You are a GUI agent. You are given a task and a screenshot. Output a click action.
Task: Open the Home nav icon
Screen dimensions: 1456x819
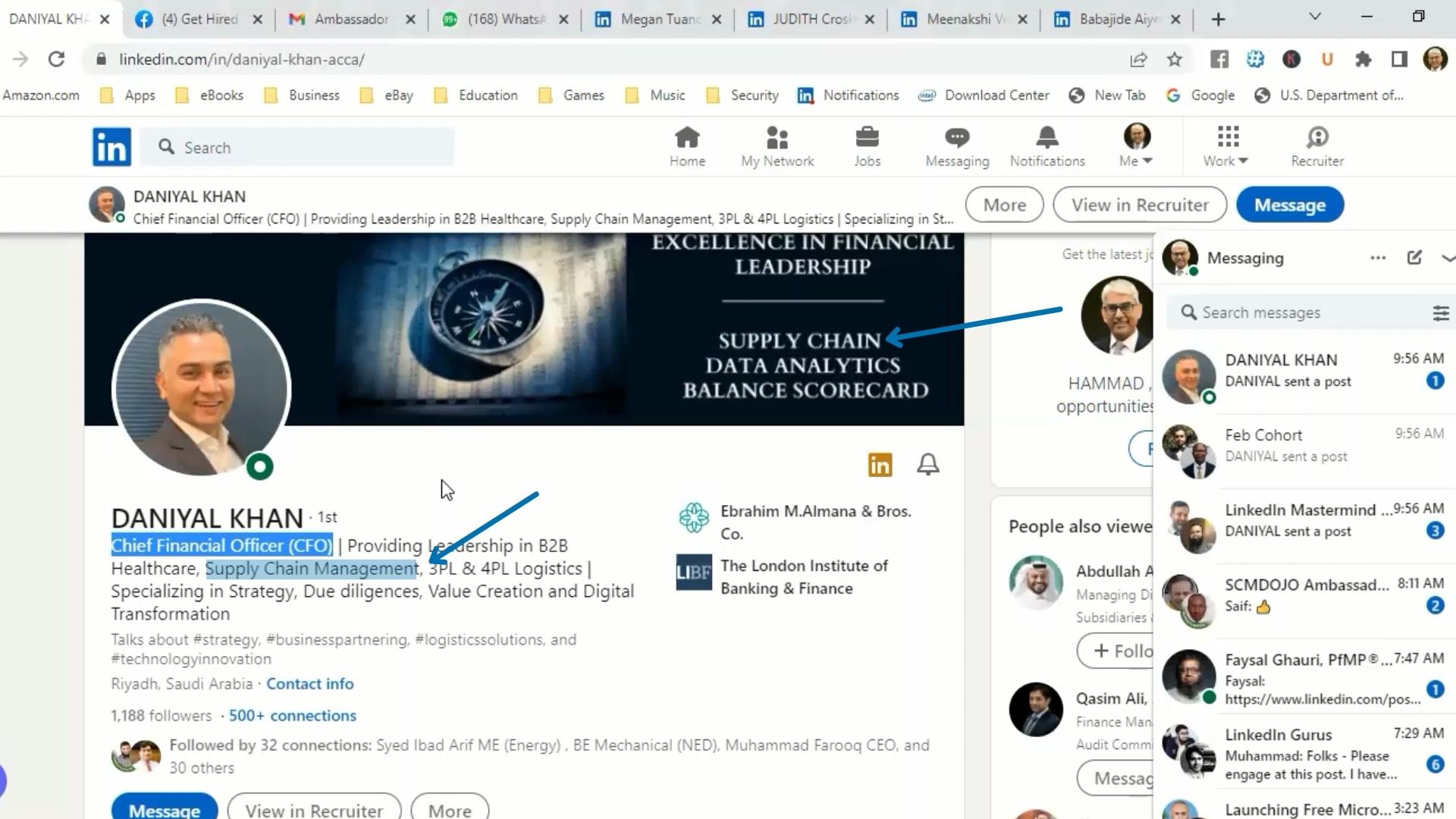click(687, 147)
